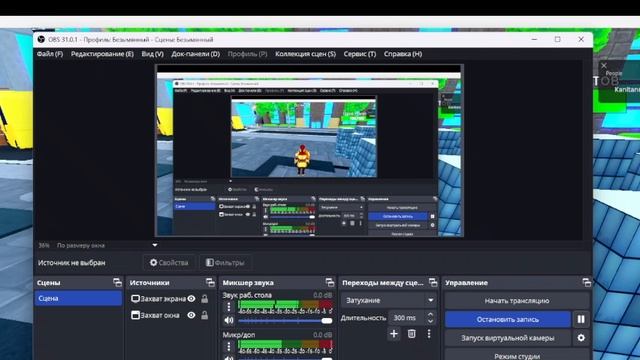
Task: Select the Сцена scene item
Action: click(78, 298)
